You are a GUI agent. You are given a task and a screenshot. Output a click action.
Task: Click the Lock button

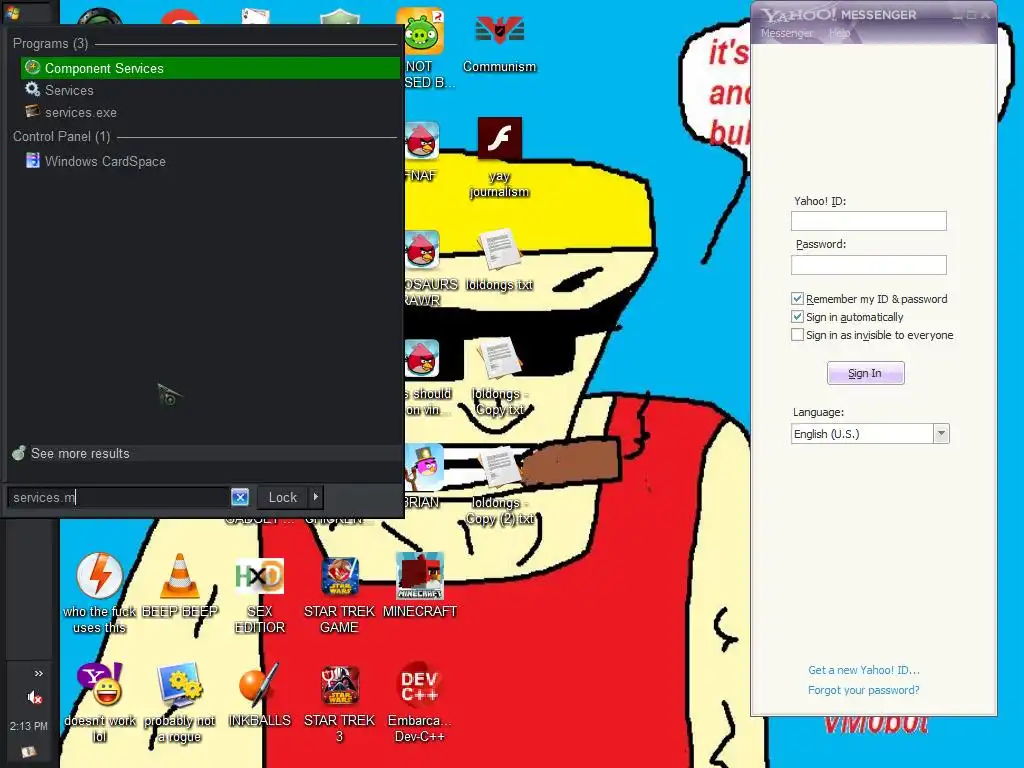283,498
